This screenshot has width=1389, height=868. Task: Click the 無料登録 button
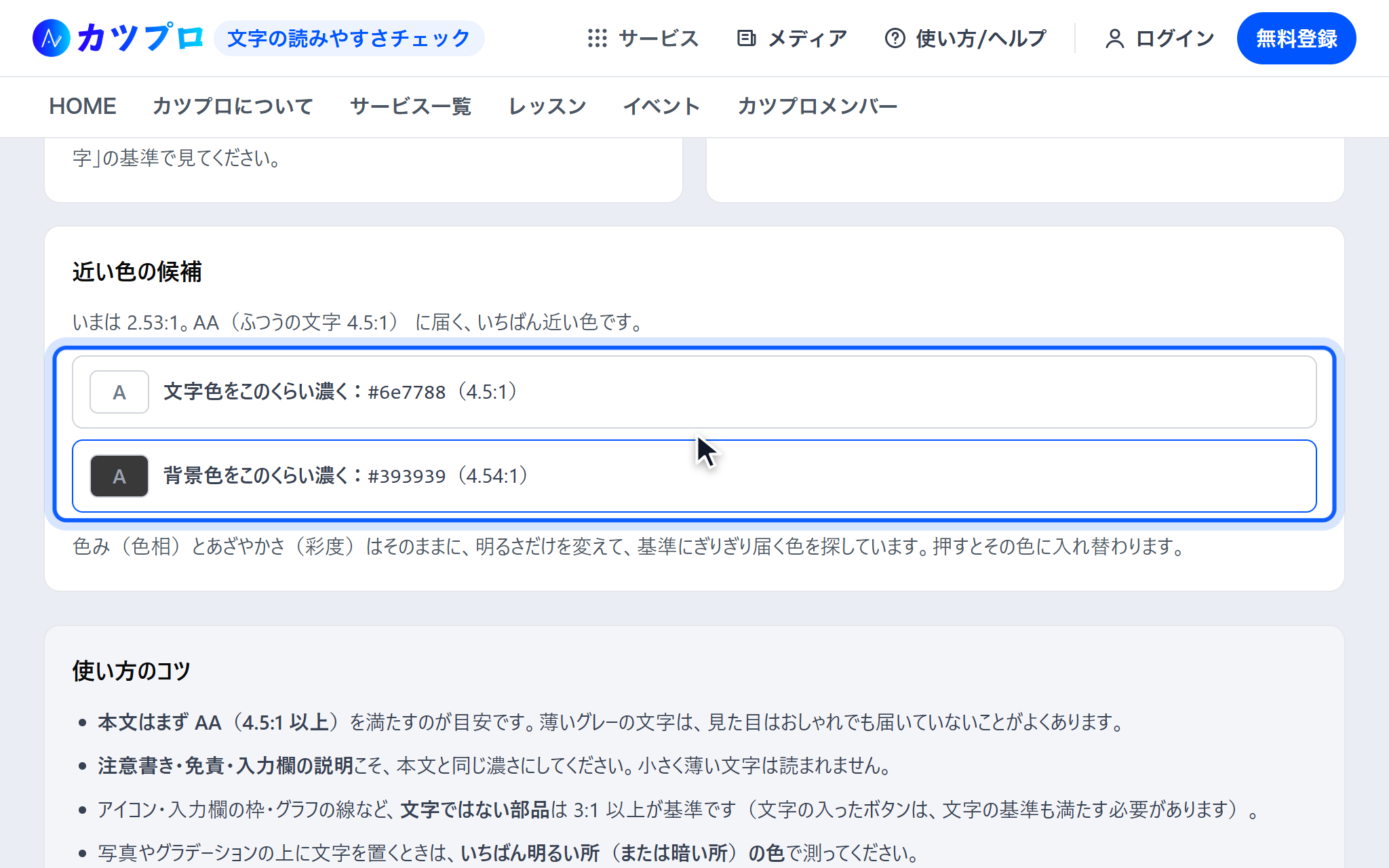pos(1296,39)
